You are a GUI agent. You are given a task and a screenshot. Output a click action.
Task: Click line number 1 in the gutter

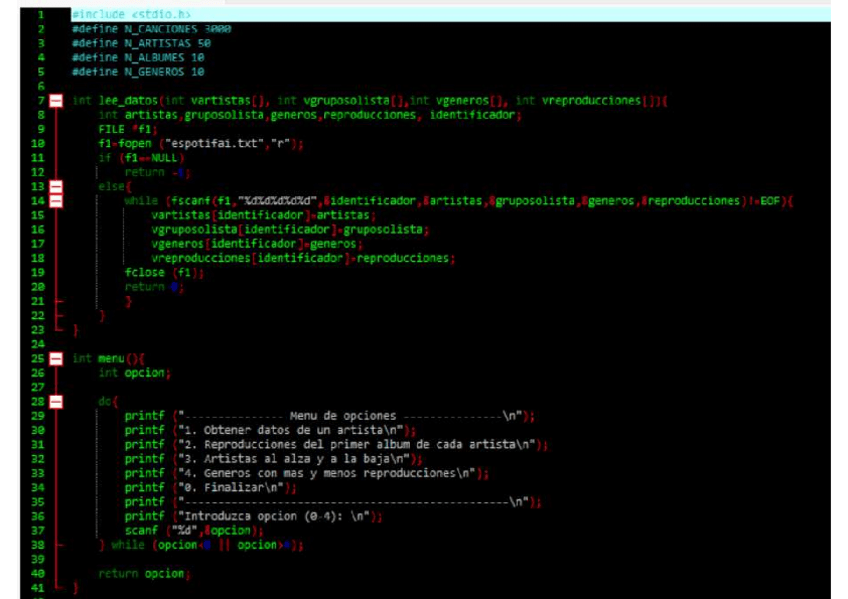tap(39, 16)
